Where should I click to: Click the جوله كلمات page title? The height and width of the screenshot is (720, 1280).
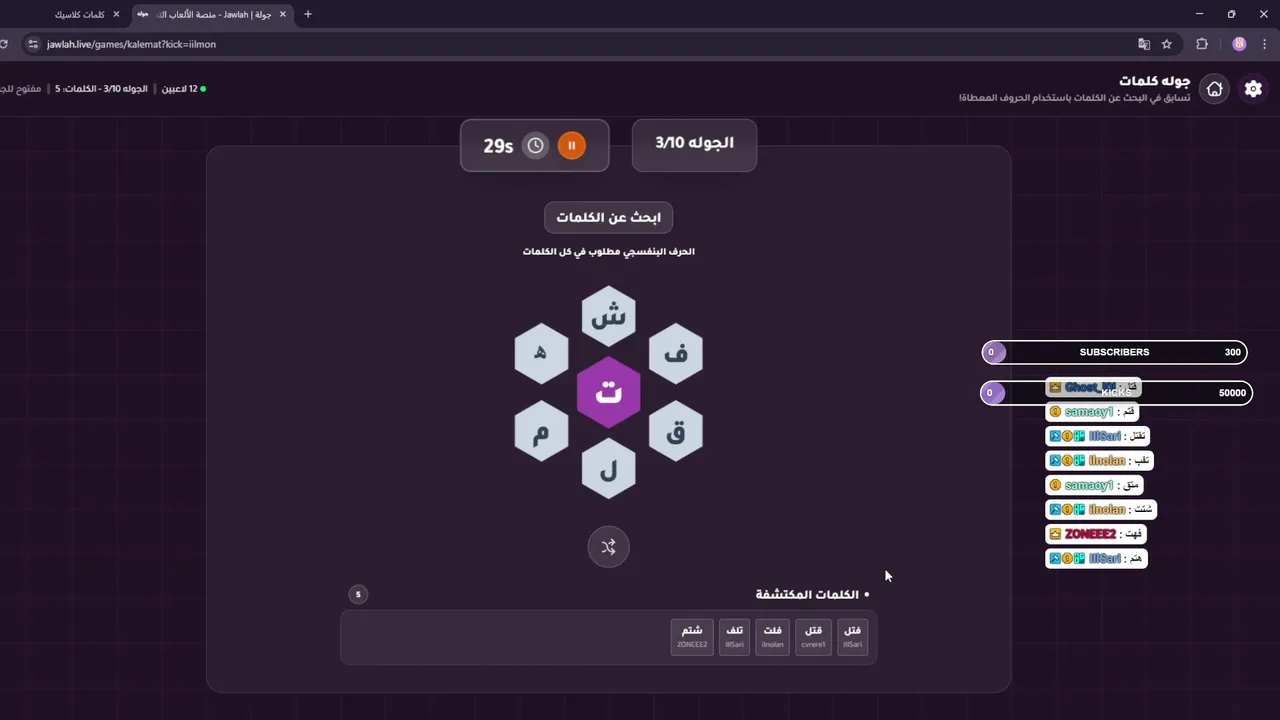point(1155,81)
